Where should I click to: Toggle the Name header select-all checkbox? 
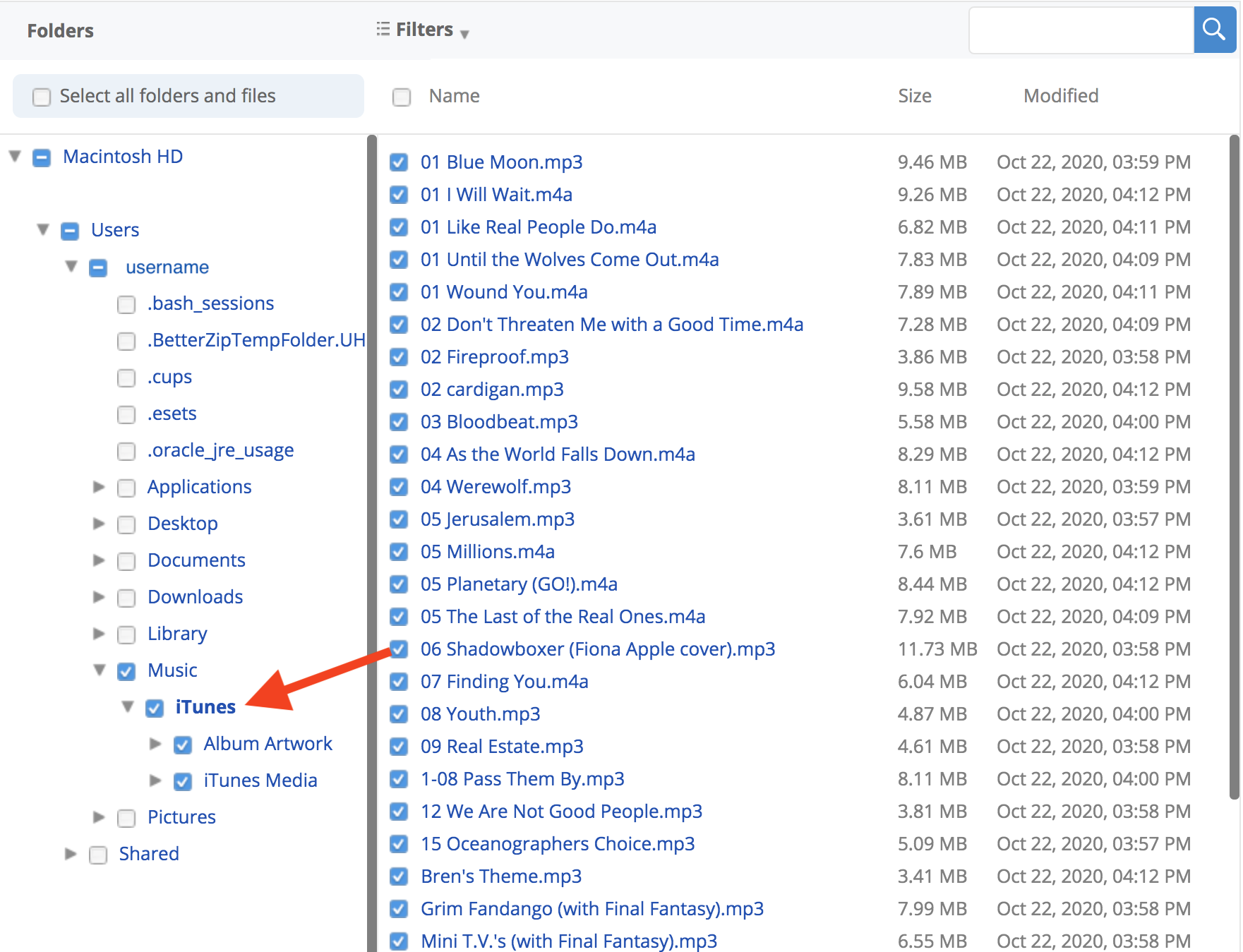pos(402,97)
